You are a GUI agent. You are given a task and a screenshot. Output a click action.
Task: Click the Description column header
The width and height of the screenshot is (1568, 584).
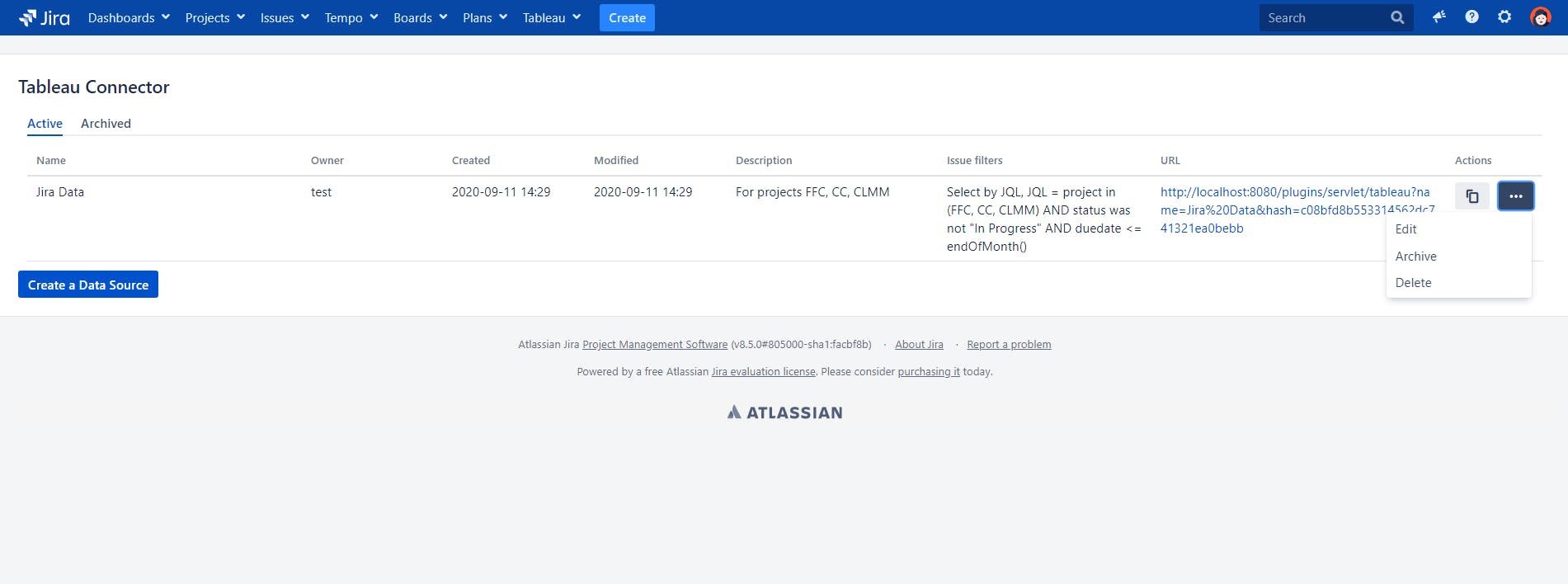pyautogui.click(x=764, y=161)
